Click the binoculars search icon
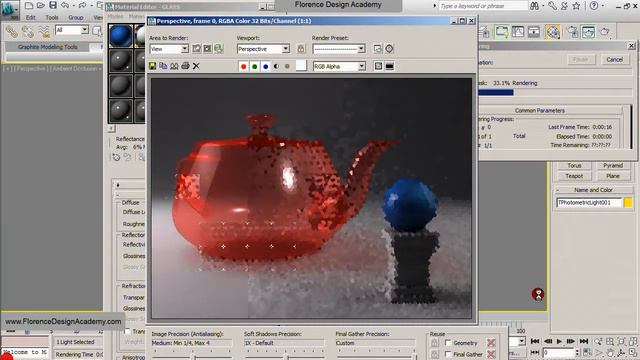This screenshot has width=640, height=360. pos(534,6)
